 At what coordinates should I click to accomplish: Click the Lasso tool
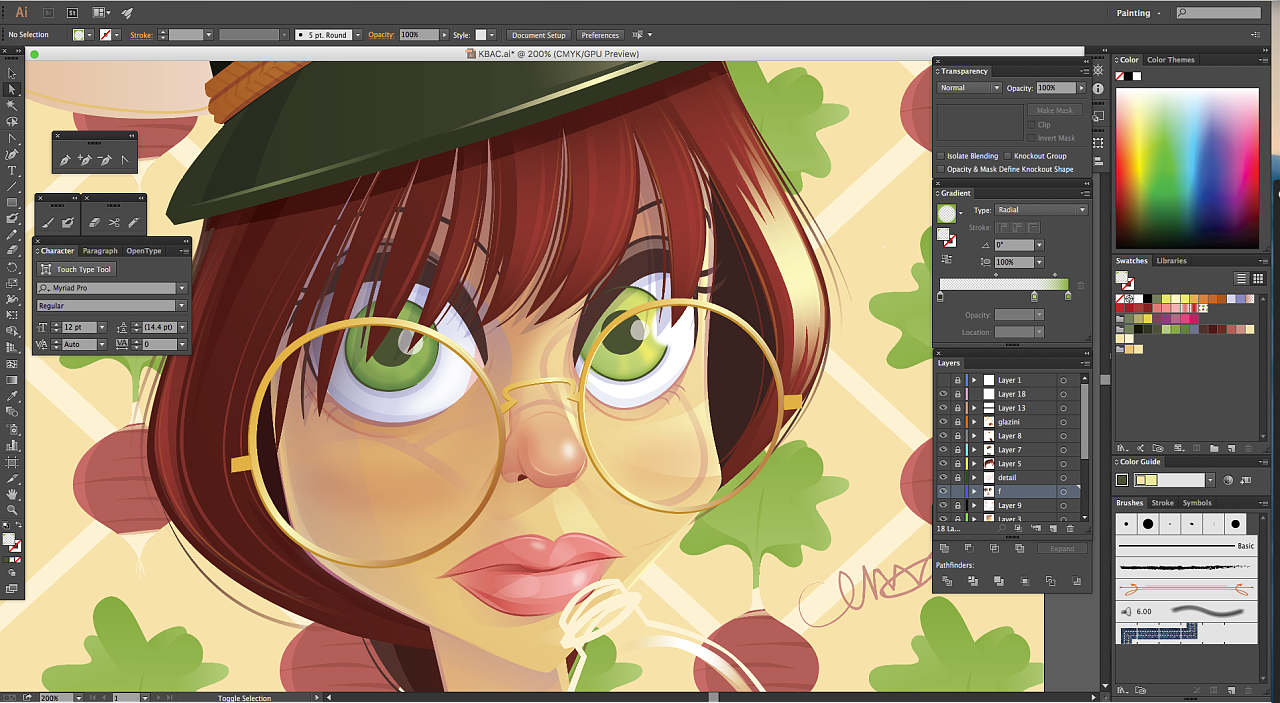(12, 121)
